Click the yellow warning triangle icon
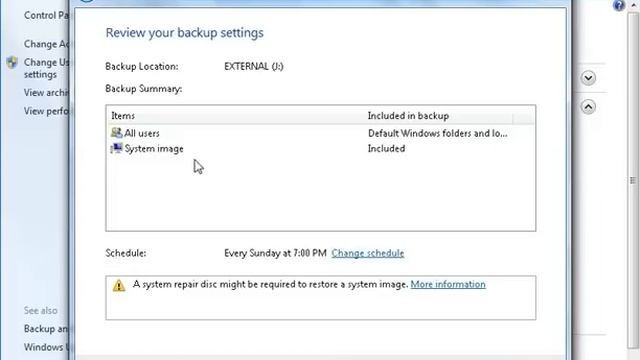Viewport: 640px width, 360px height. click(119, 285)
